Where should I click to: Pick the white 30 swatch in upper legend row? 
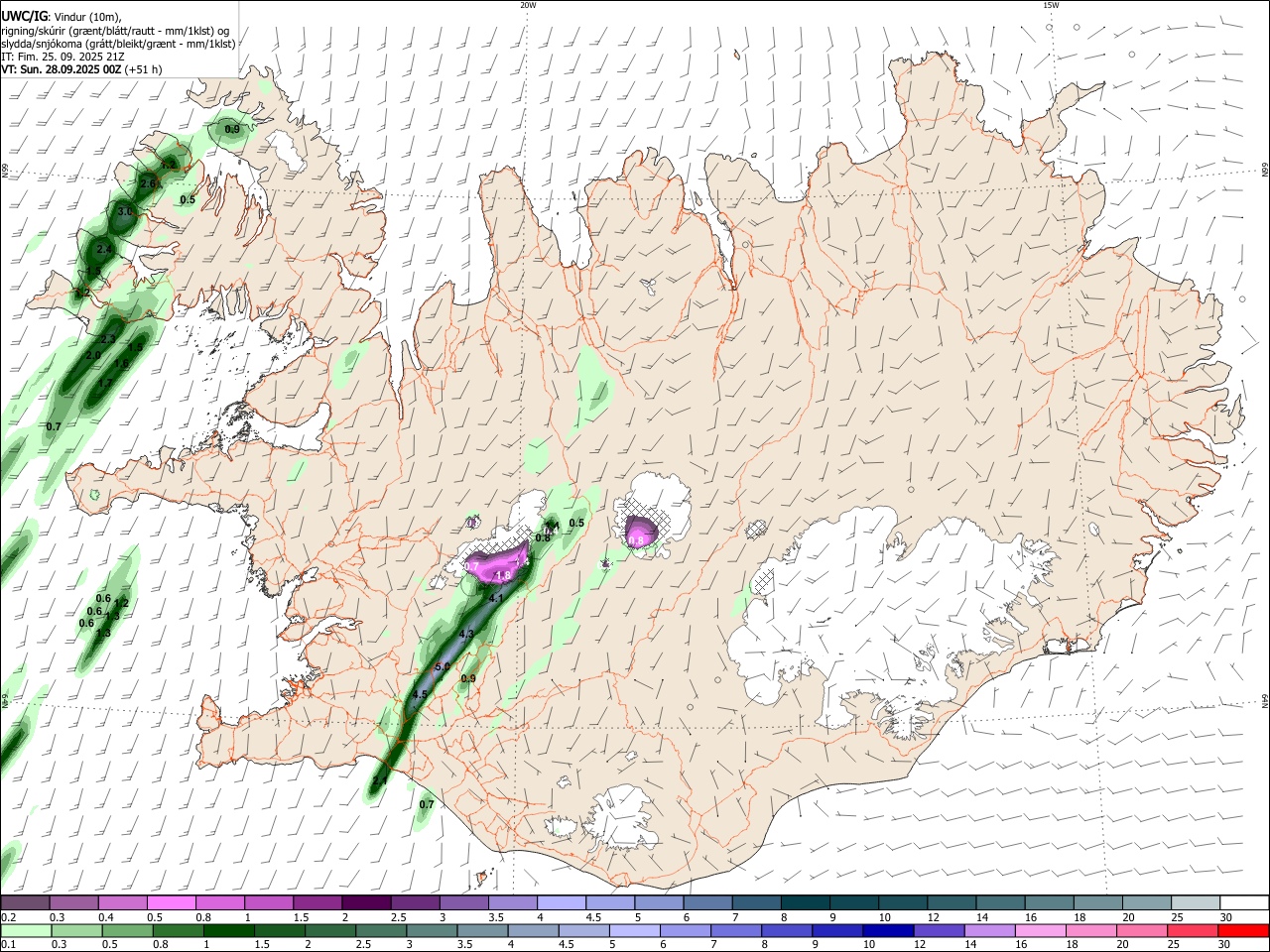(1245, 902)
